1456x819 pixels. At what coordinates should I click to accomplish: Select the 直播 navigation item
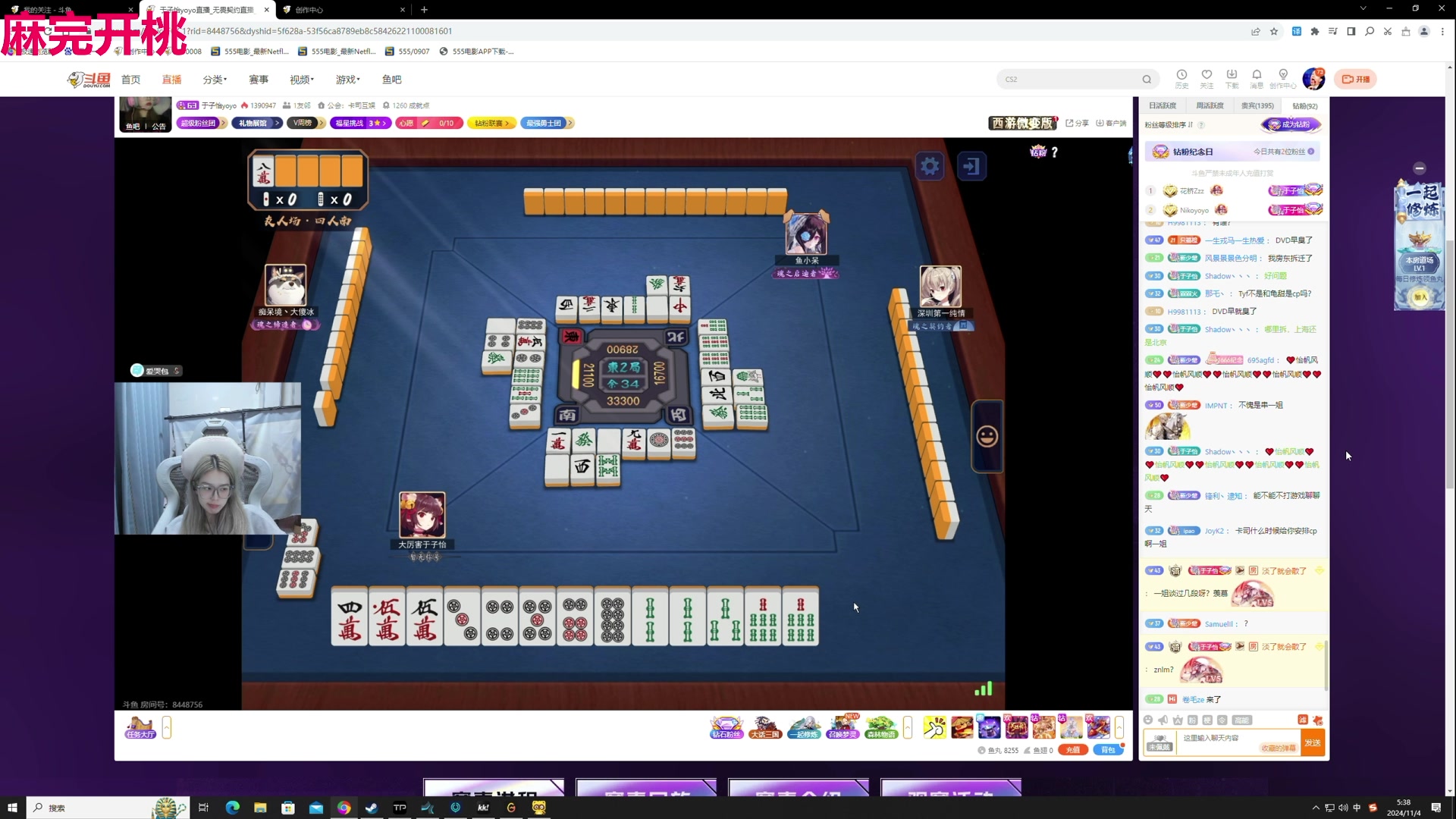[171, 80]
